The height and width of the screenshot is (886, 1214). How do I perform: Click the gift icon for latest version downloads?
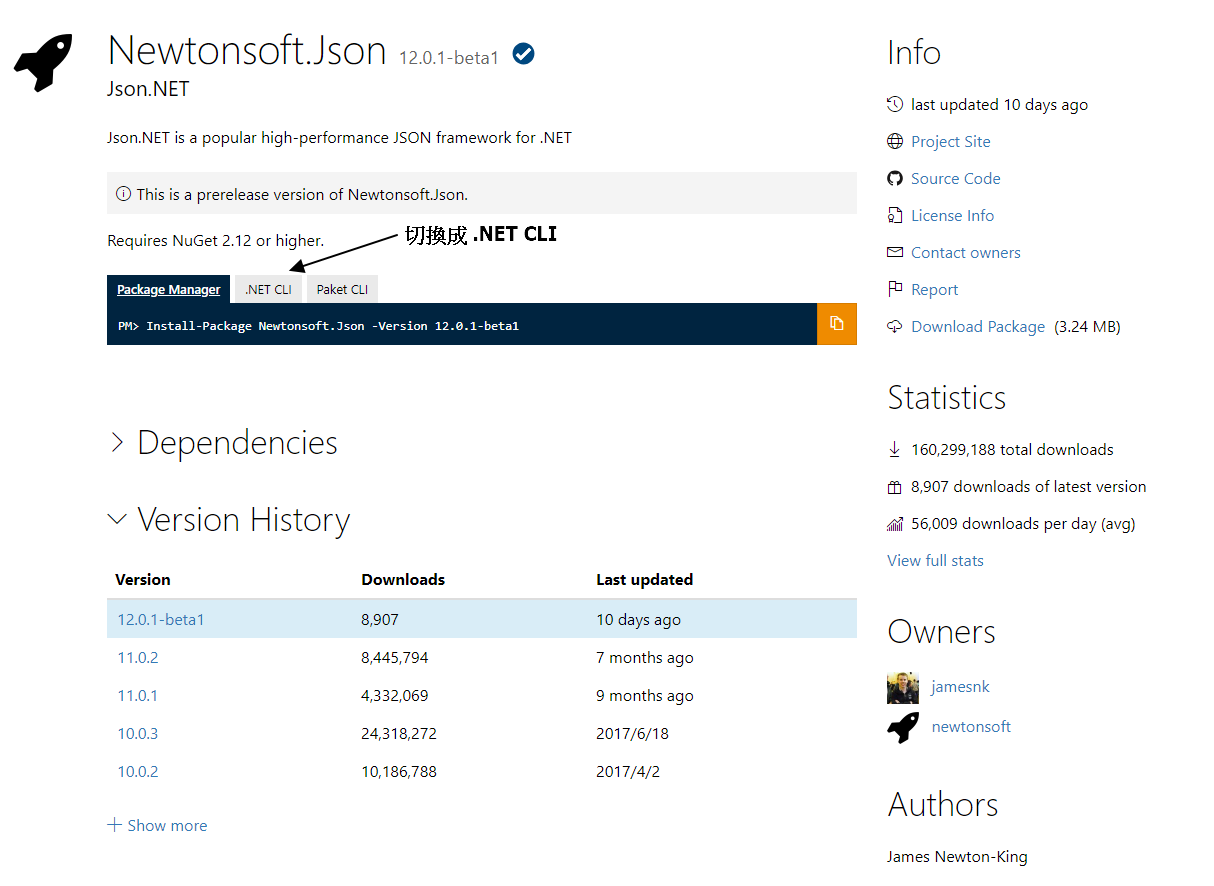pos(895,487)
